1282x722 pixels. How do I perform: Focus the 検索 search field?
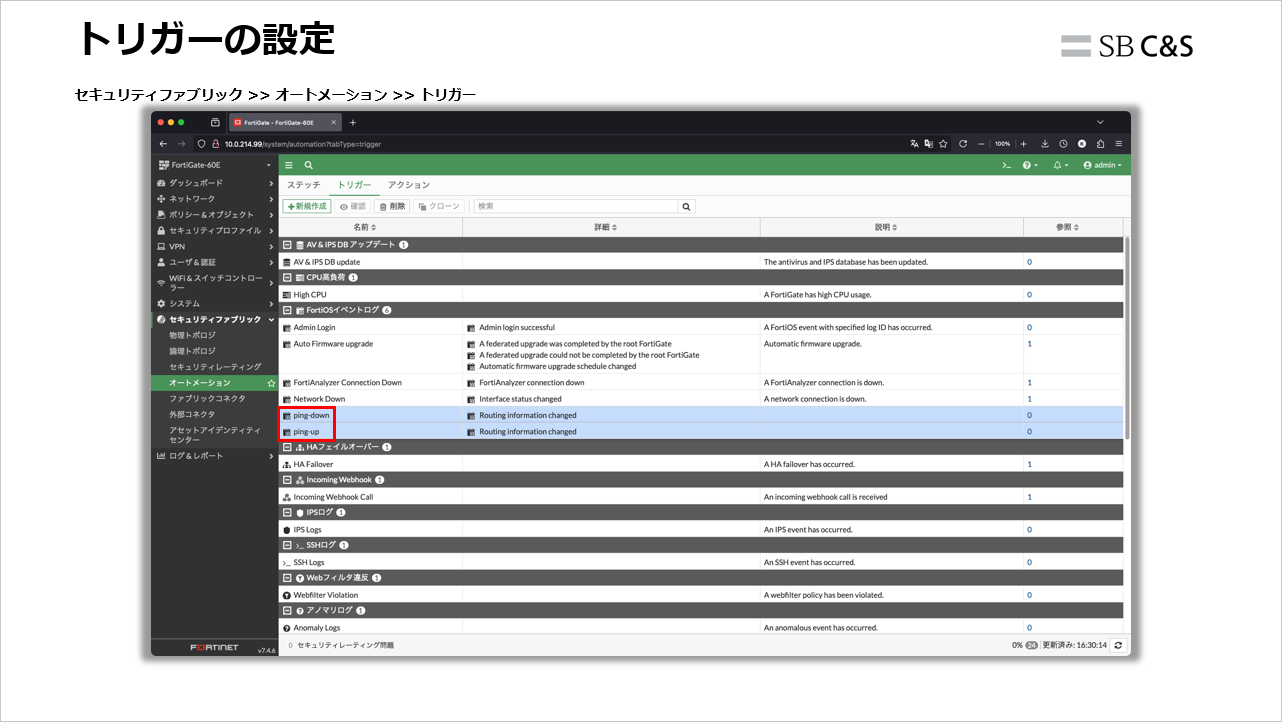click(x=576, y=206)
